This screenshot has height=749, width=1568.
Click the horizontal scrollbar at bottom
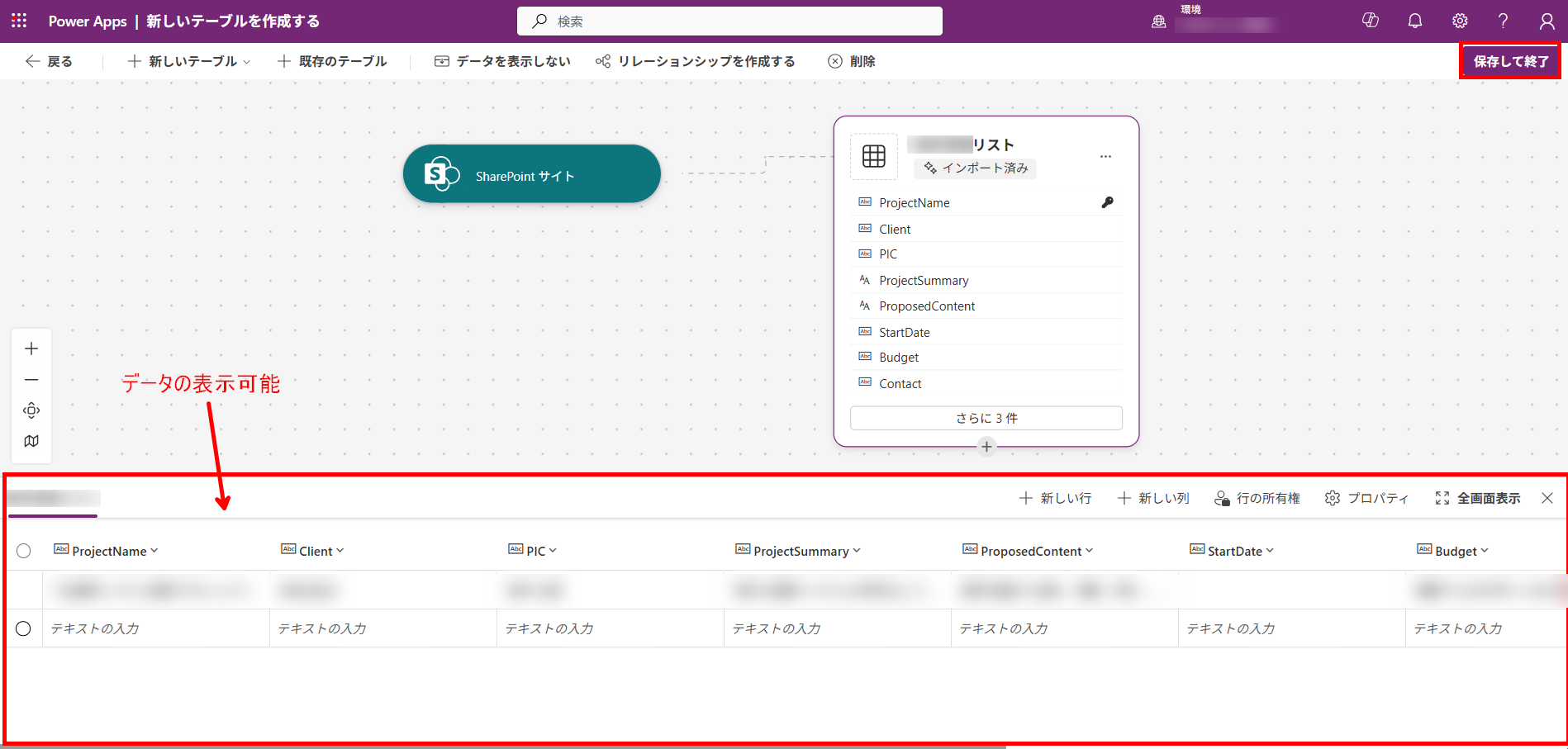[x=504, y=747]
